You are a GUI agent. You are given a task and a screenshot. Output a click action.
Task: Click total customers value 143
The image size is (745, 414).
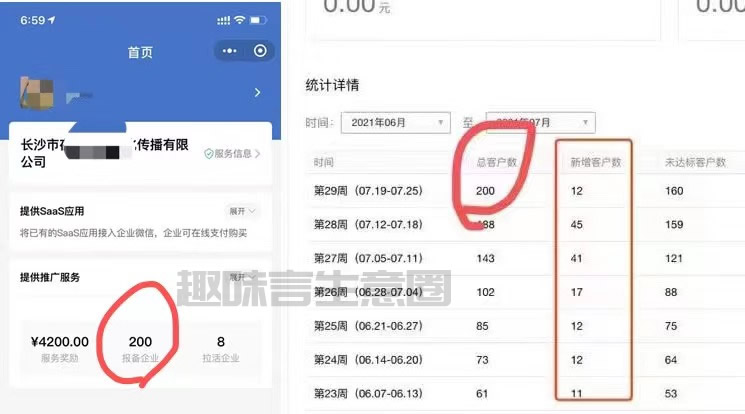pos(485,258)
